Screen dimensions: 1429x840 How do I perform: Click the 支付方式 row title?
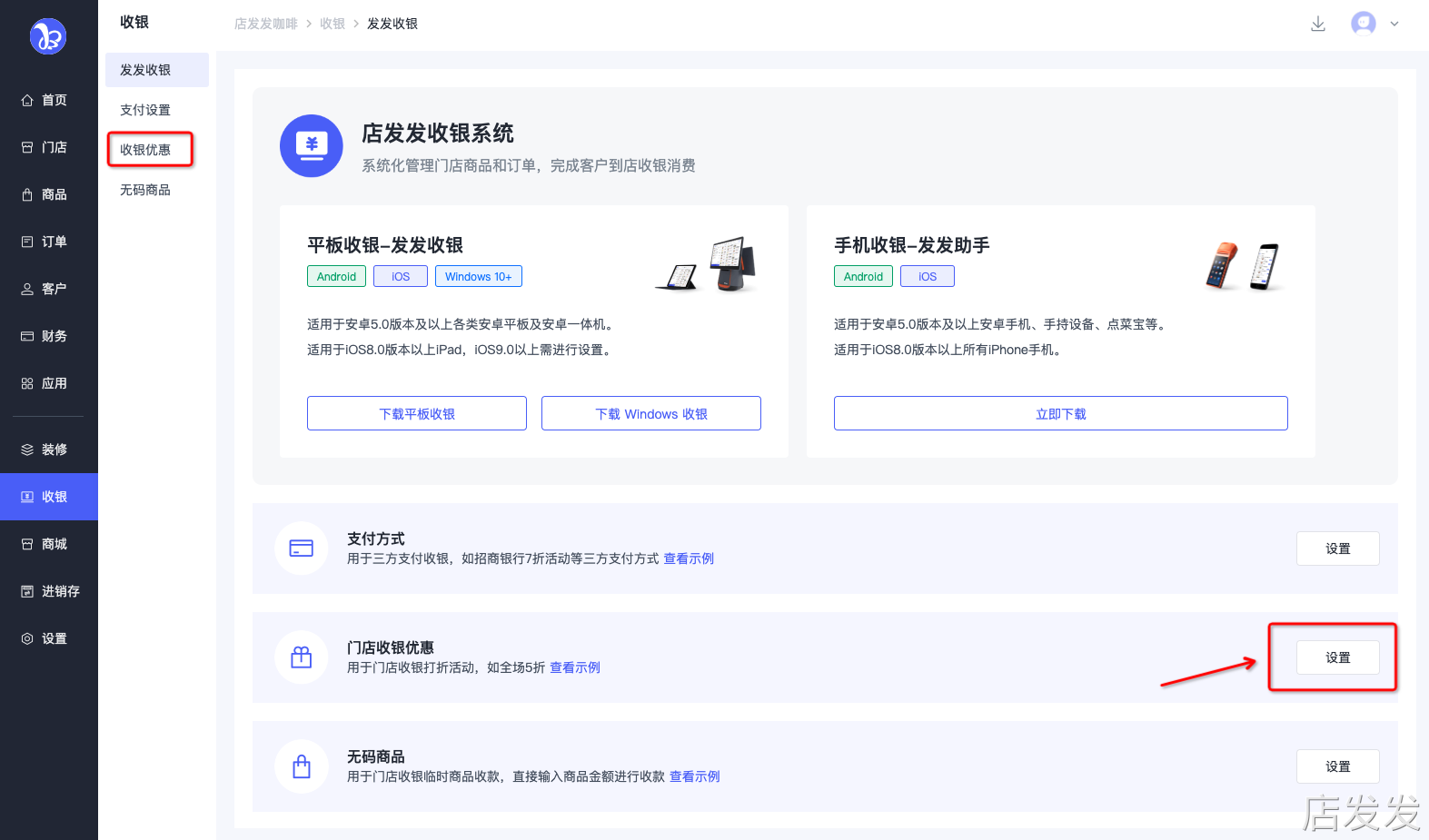pyautogui.click(x=376, y=539)
